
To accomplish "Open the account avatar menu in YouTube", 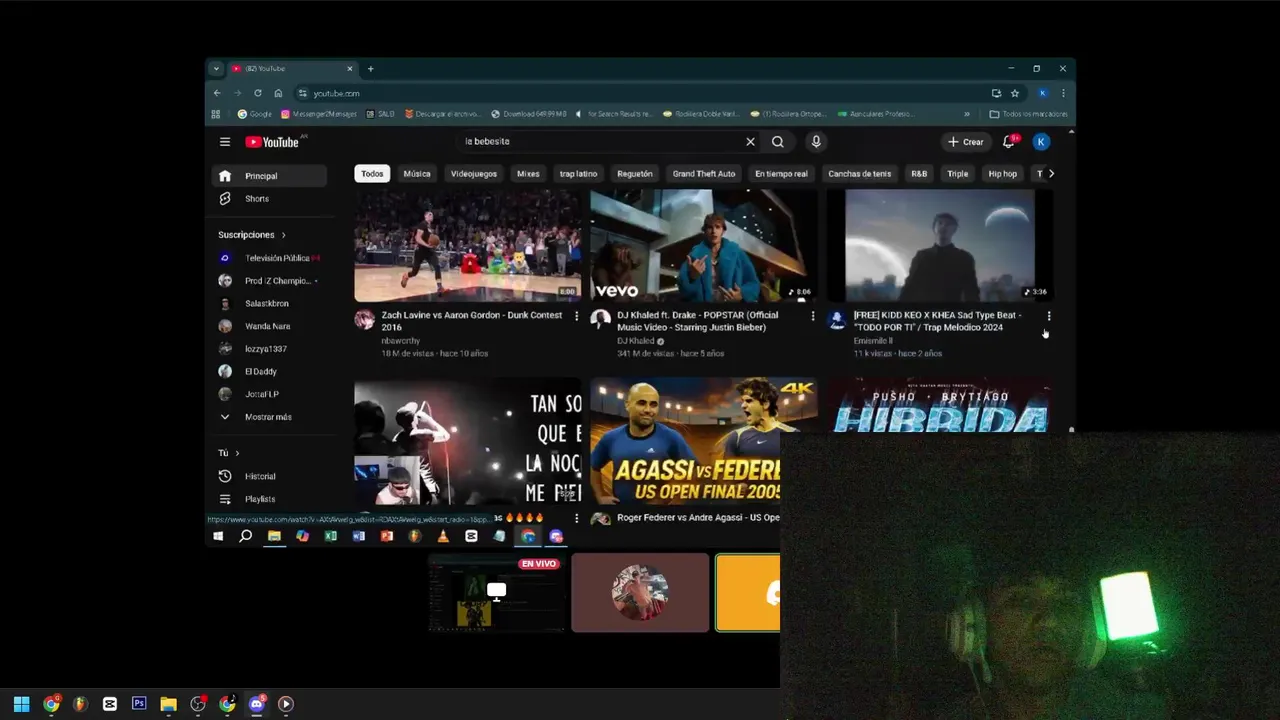I will [x=1041, y=142].
